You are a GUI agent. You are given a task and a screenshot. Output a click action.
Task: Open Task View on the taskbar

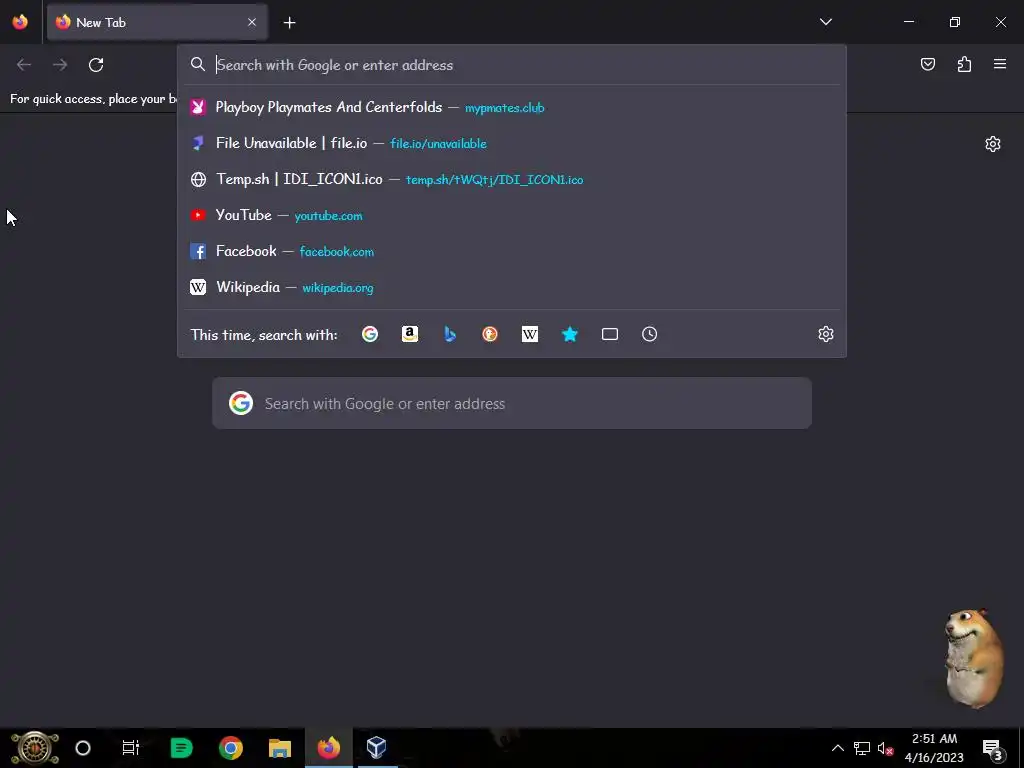(131, 748)
